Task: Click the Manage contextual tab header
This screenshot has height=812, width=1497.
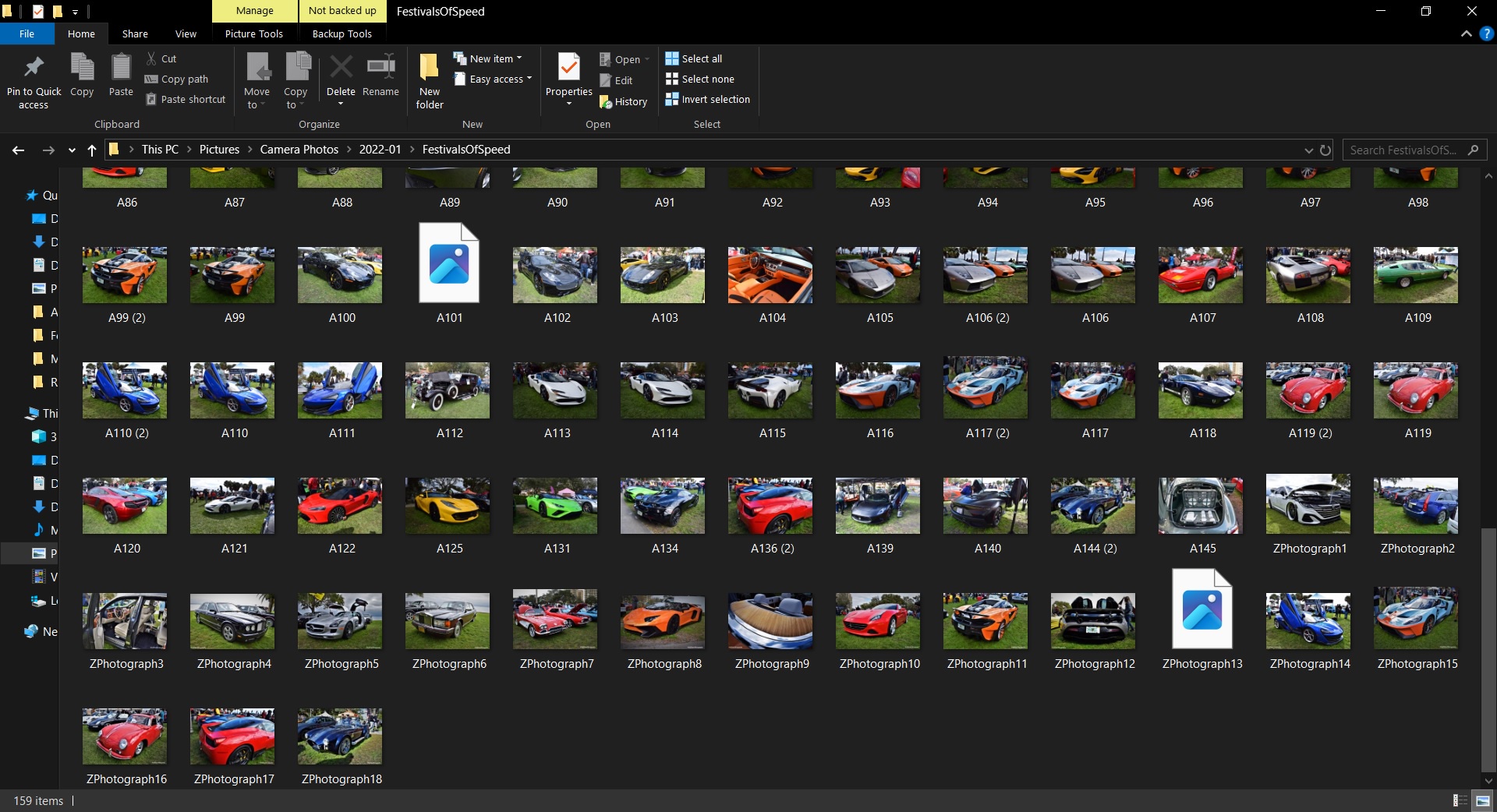Action: [255, 11]
